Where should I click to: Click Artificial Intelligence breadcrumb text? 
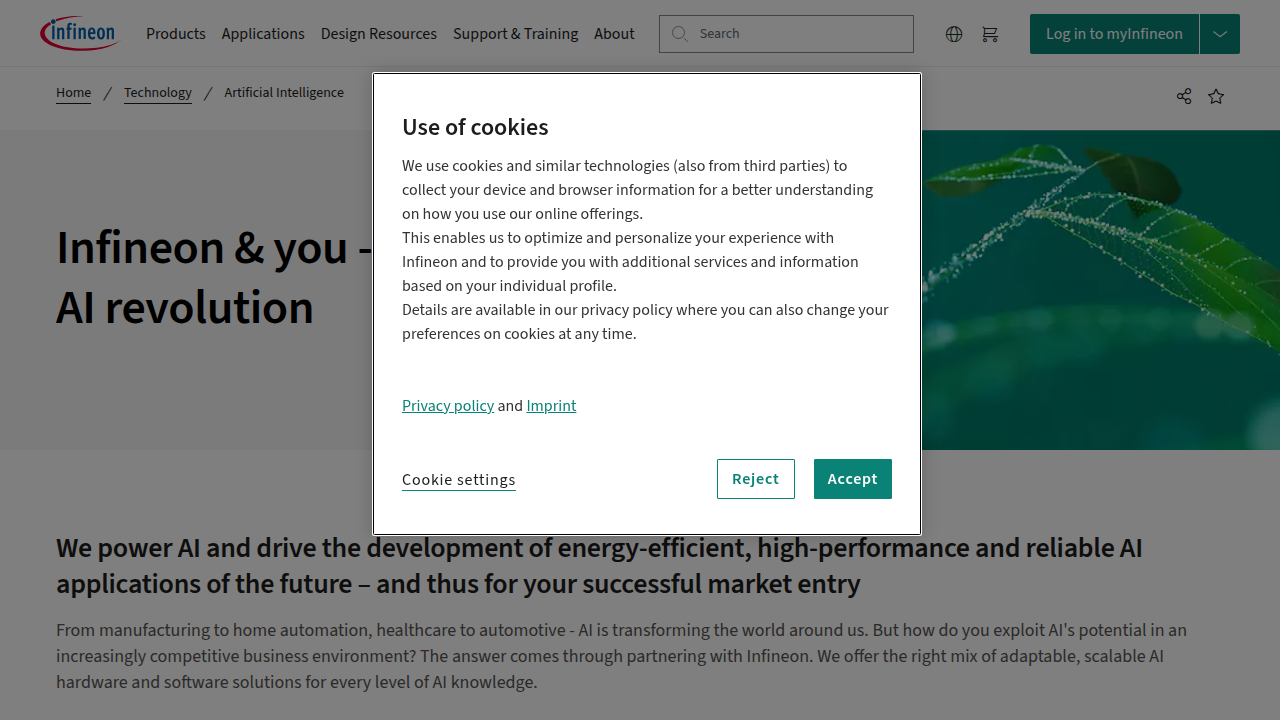pyautogui.click(x=284, y=93)
